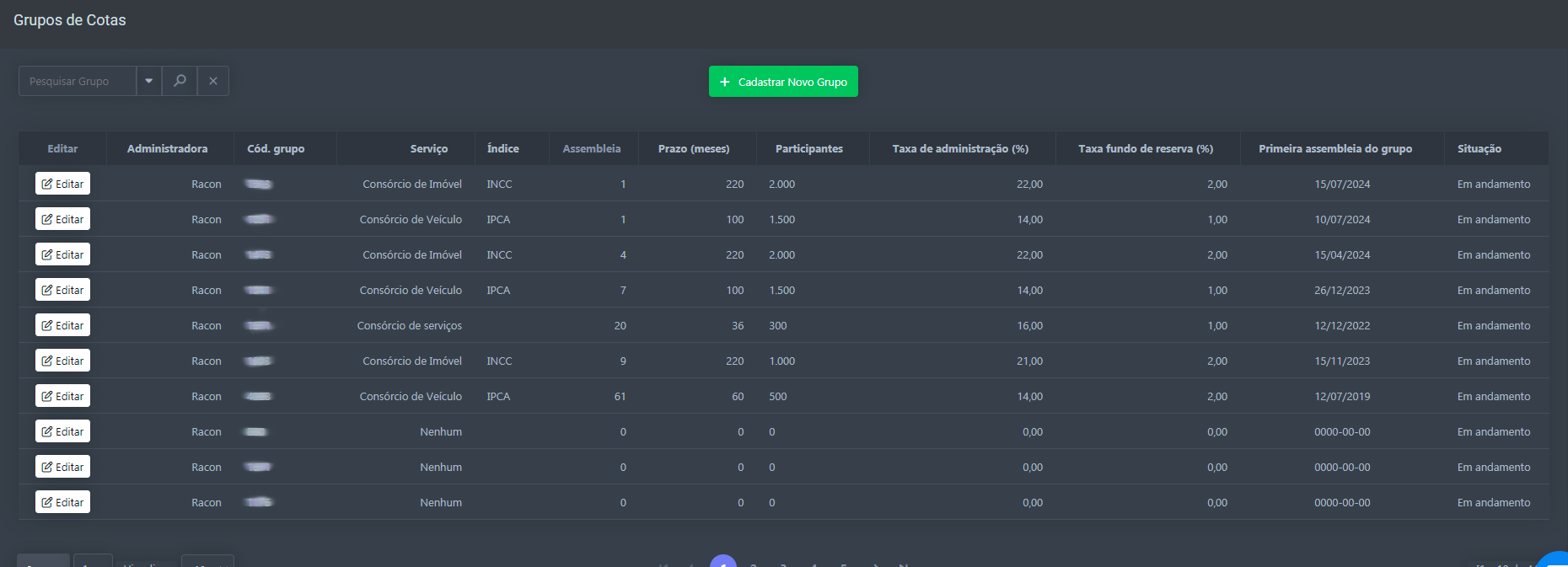Sort by Taxa de administração (%) header
Viewport: 1568px width, 567px height.
tap(960, 148)
